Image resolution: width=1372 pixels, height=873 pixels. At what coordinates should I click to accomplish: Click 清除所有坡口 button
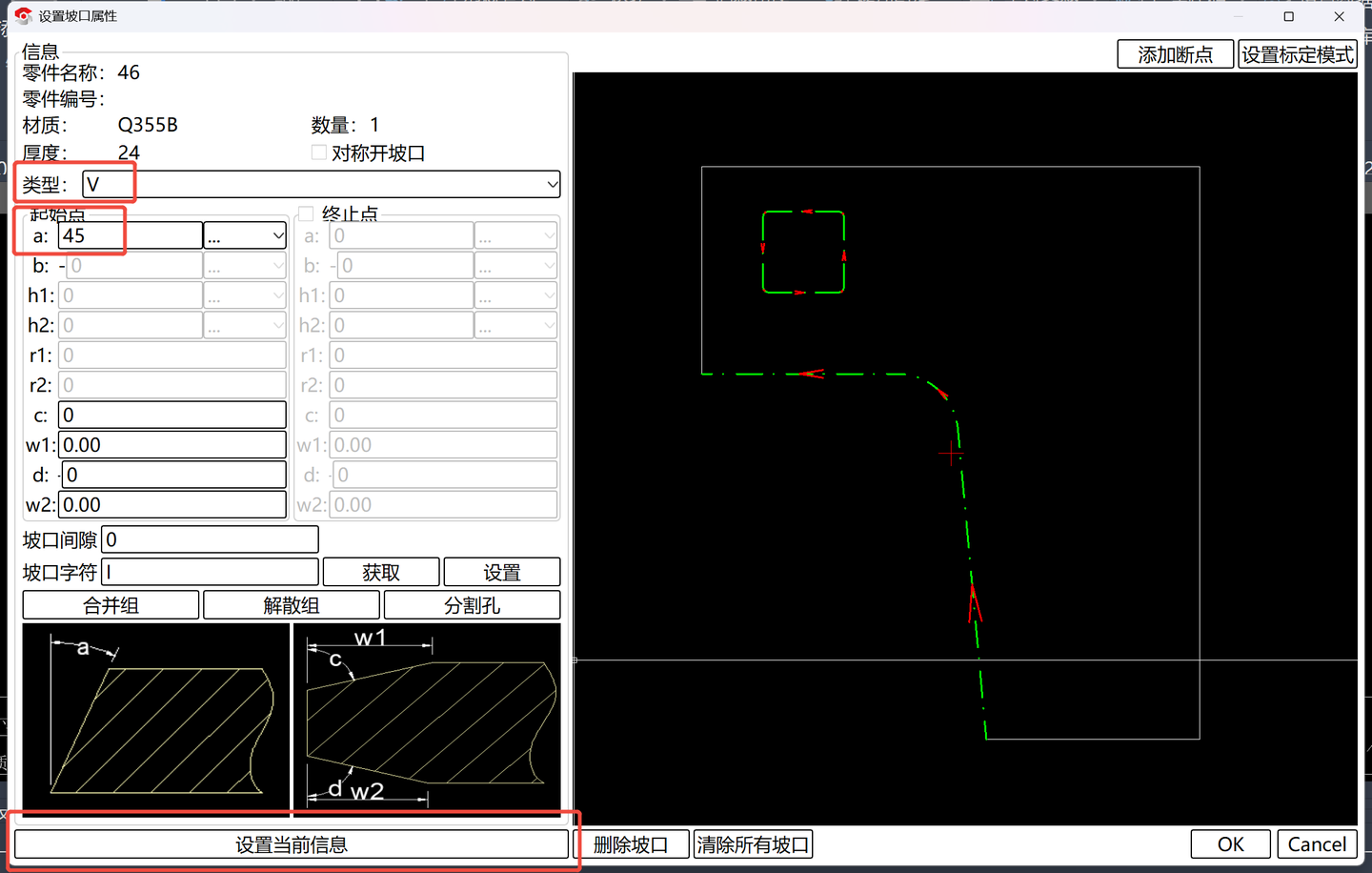point(753,844)
